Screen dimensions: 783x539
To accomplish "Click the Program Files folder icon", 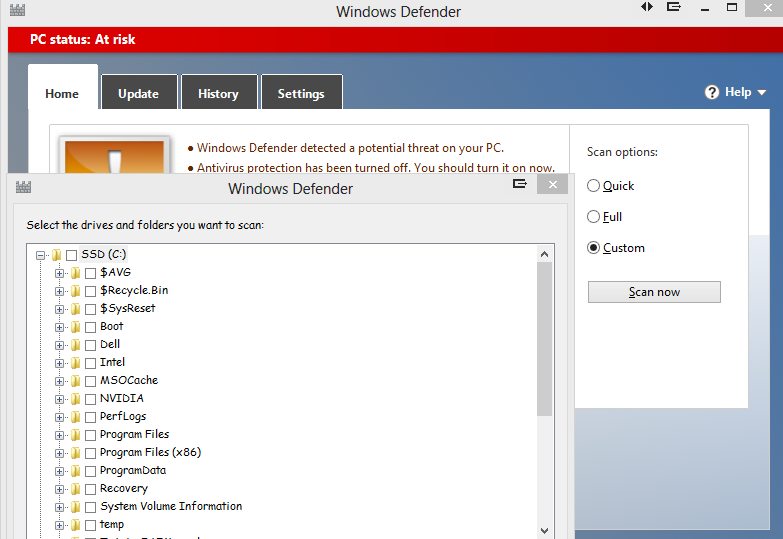I will tap(75, 435).
